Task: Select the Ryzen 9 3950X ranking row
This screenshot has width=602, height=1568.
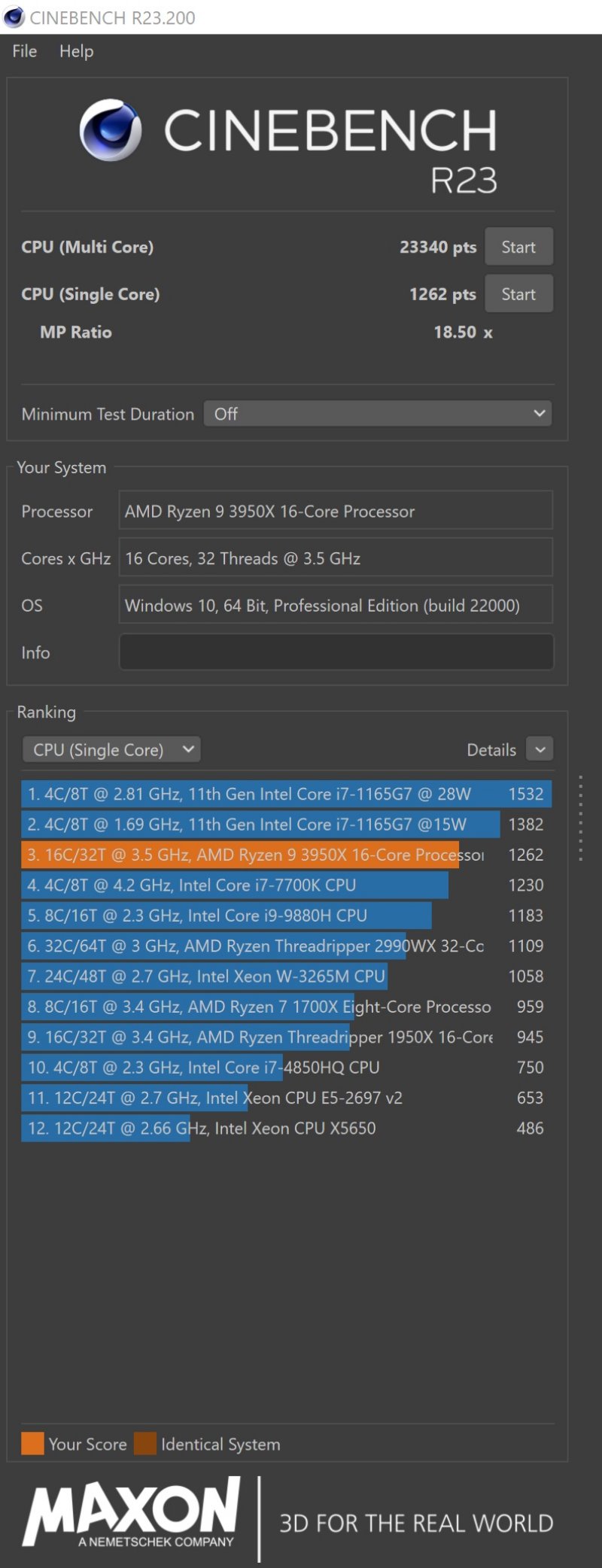Action: 287,855
